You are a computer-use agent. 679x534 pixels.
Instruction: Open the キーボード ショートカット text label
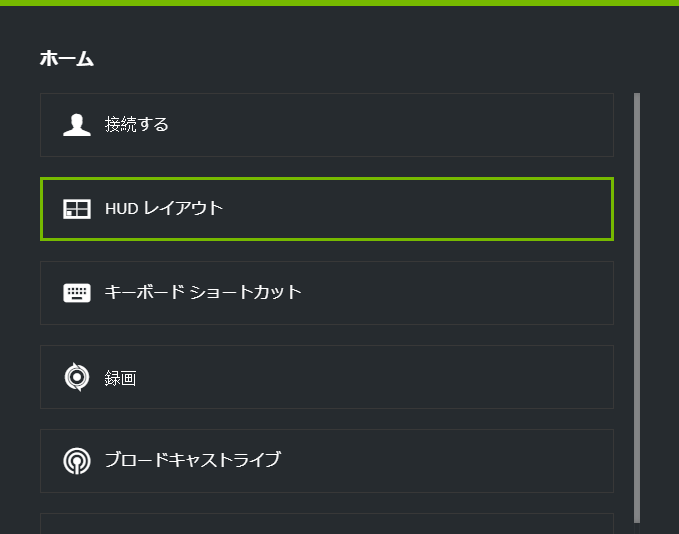click(203, 293)
